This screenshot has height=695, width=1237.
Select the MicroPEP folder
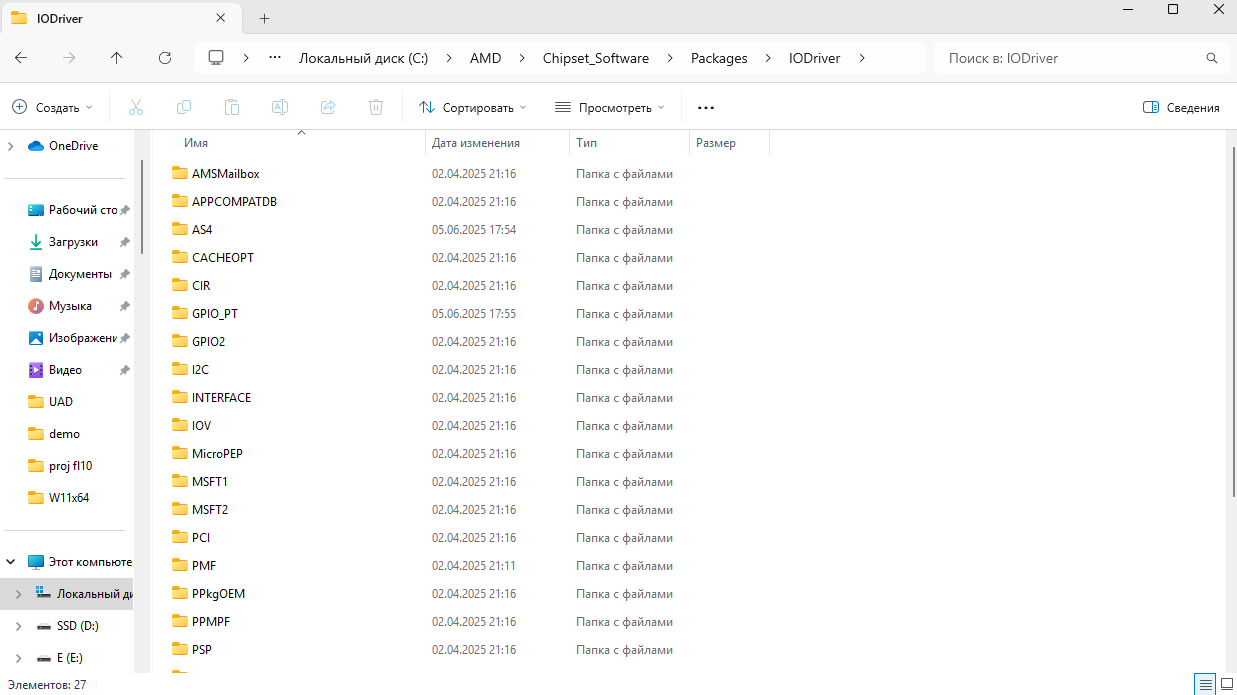coord(217,454)
